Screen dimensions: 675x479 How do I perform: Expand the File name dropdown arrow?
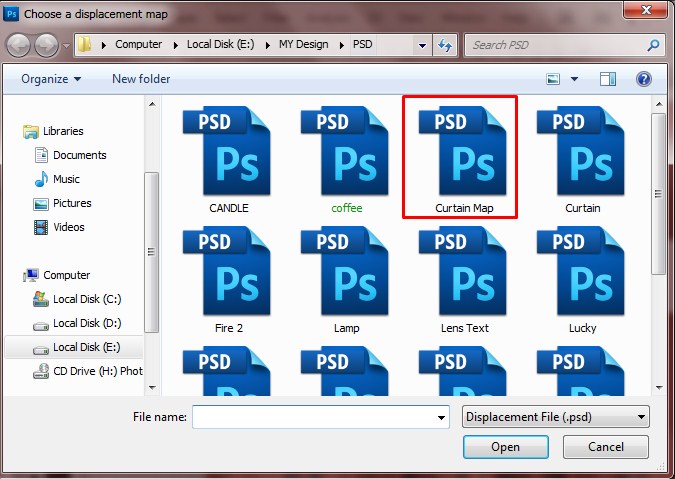pyautogui.click(x=441, y=417)
